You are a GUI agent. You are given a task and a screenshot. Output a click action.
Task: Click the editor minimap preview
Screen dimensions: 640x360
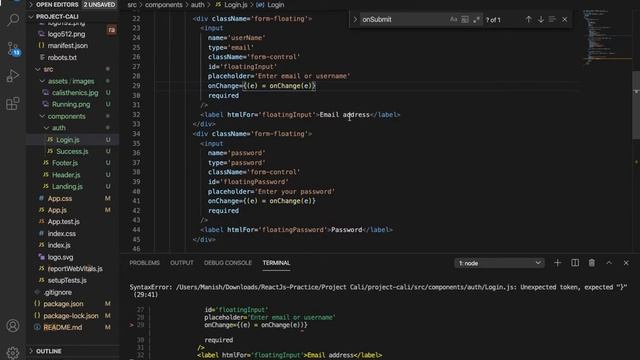[x=607, y=37]
